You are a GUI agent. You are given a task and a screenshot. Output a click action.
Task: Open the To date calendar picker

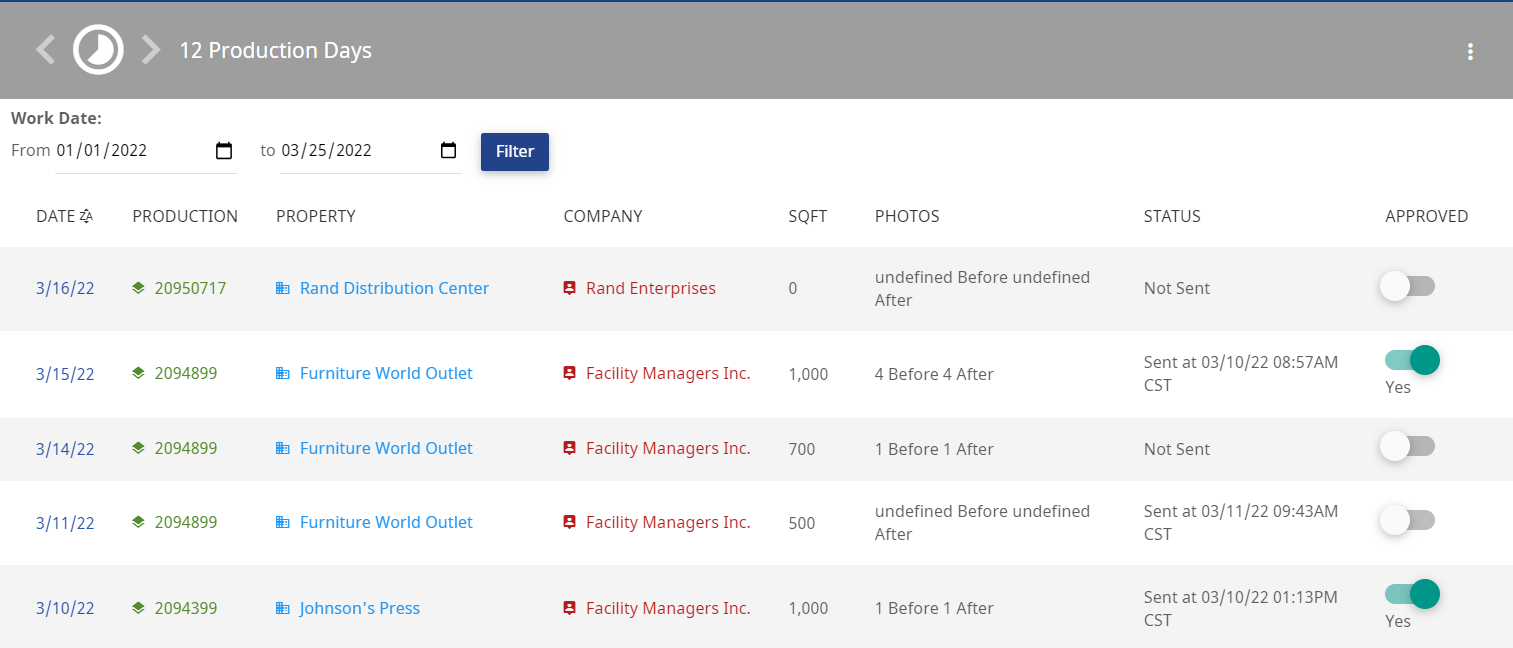[449, 151]
